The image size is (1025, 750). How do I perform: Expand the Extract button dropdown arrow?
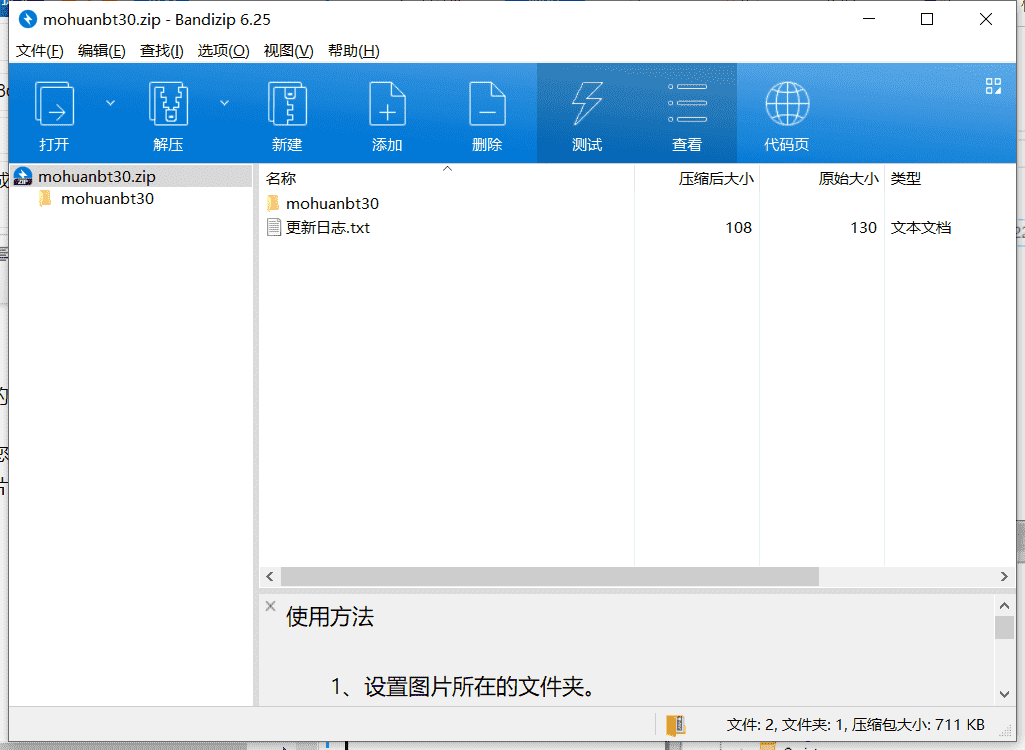click(224, 103)
